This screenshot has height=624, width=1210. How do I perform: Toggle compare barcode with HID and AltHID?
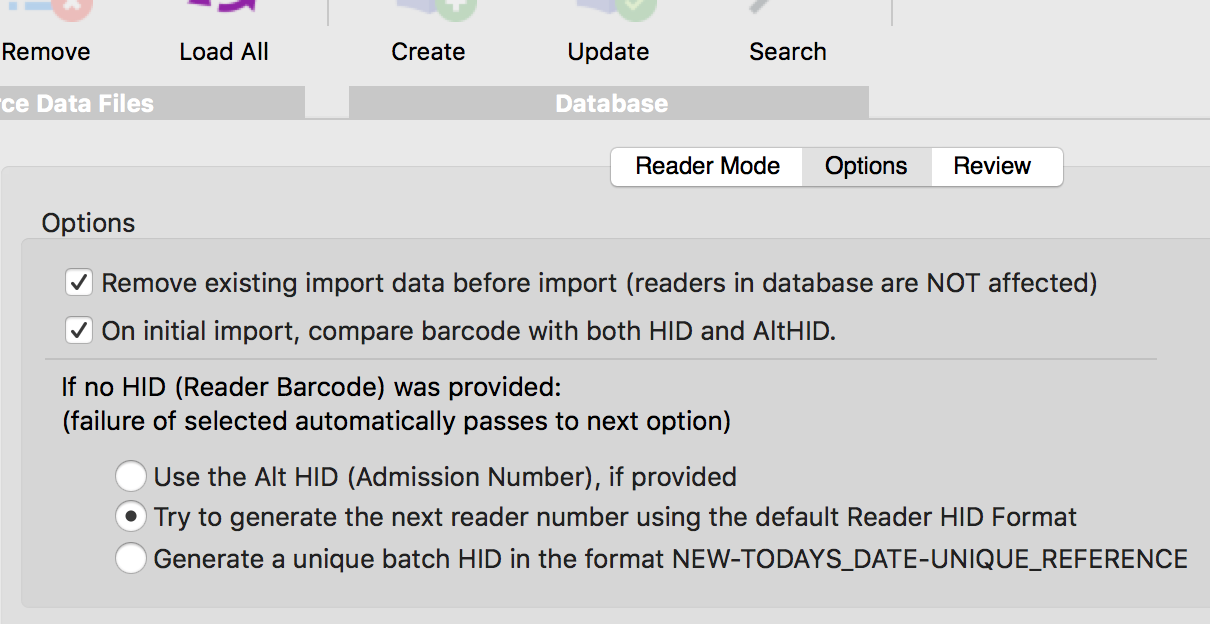79,331
